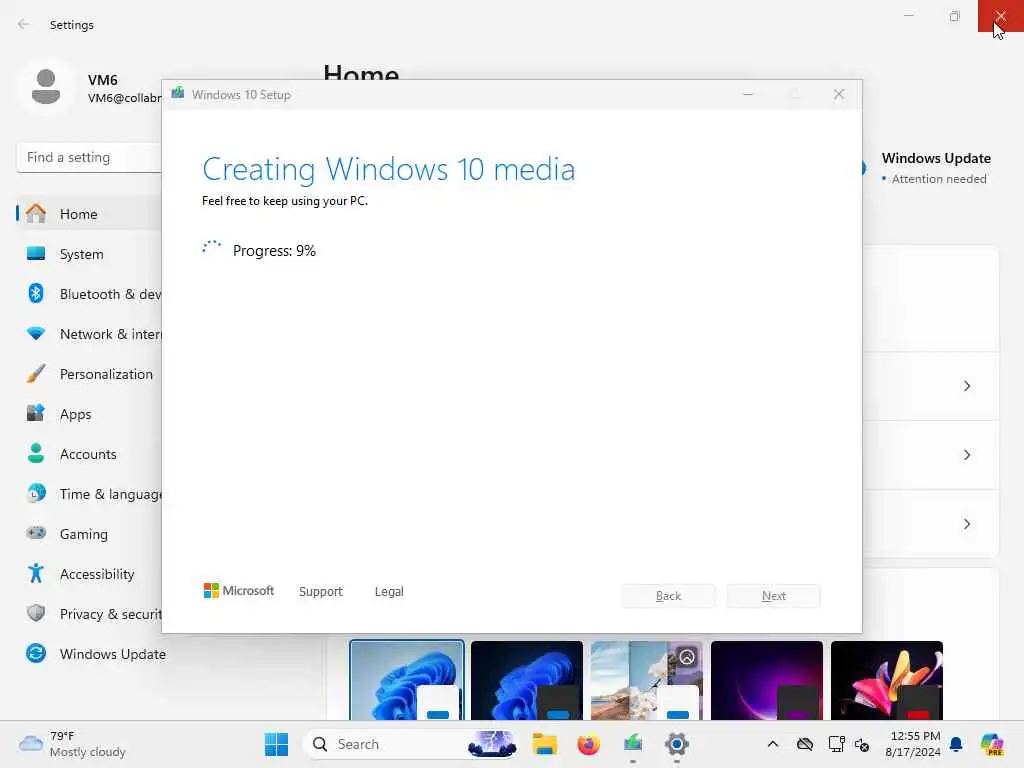Close the Settings window

point(1000,16)
